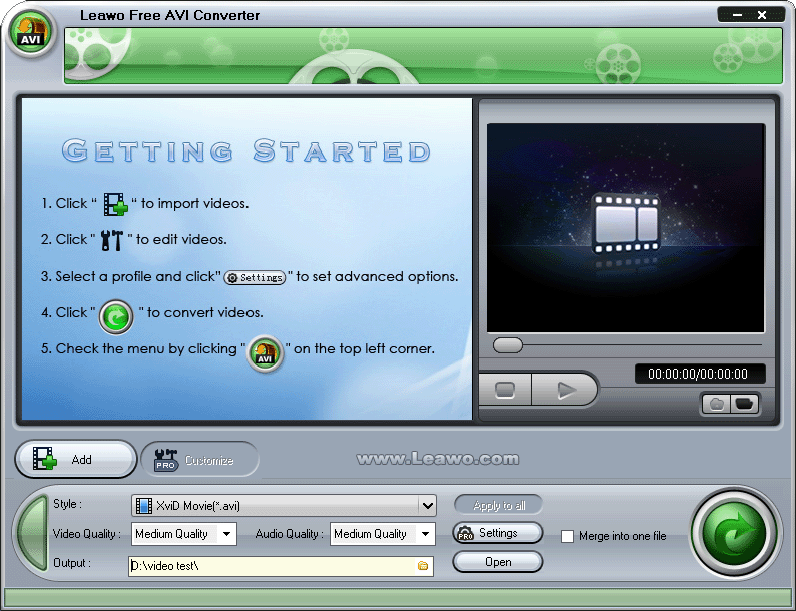This screenshot has height=611, width=796.
Task: Toggle the Merge into one file checkbox
Action: coord(568,536)
